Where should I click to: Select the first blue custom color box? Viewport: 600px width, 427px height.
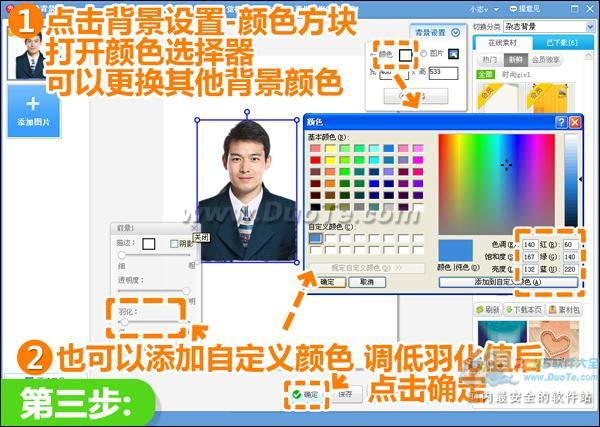pos(315,238)
